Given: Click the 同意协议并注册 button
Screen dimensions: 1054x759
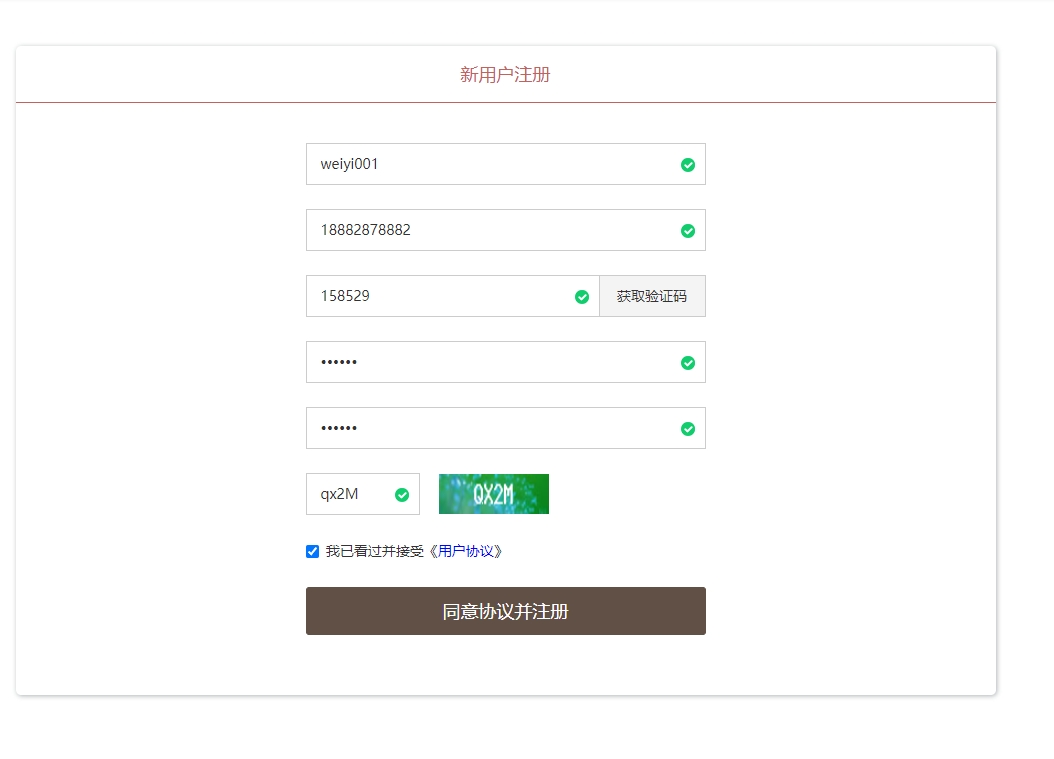Looking at the screenshot, I should click(505, 611).
